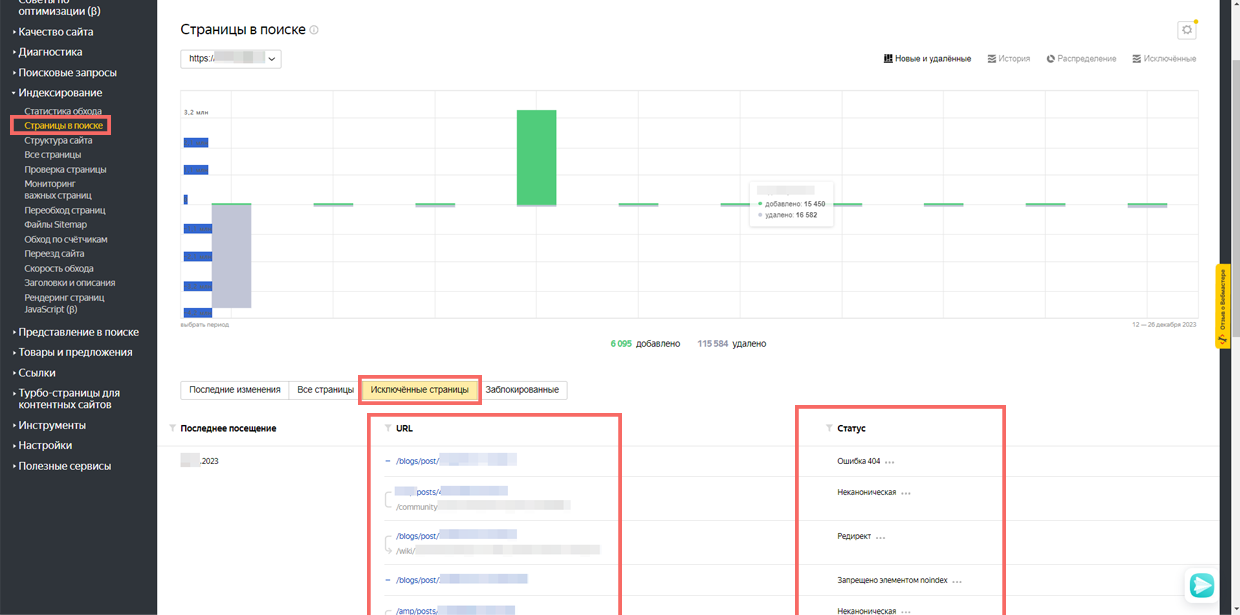1240x615 pixels.
Task: Click the filter icon next to URL header
Action: click(x=388, y=428)
